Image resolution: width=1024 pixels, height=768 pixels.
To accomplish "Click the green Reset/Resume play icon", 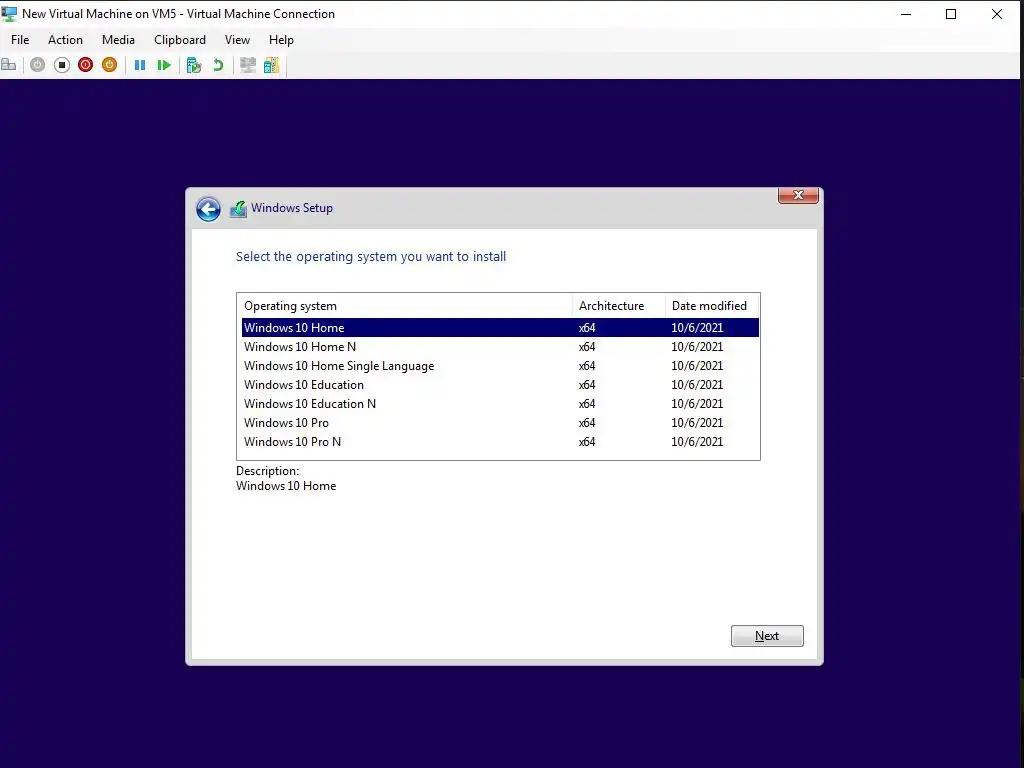I will click(164, 65).
